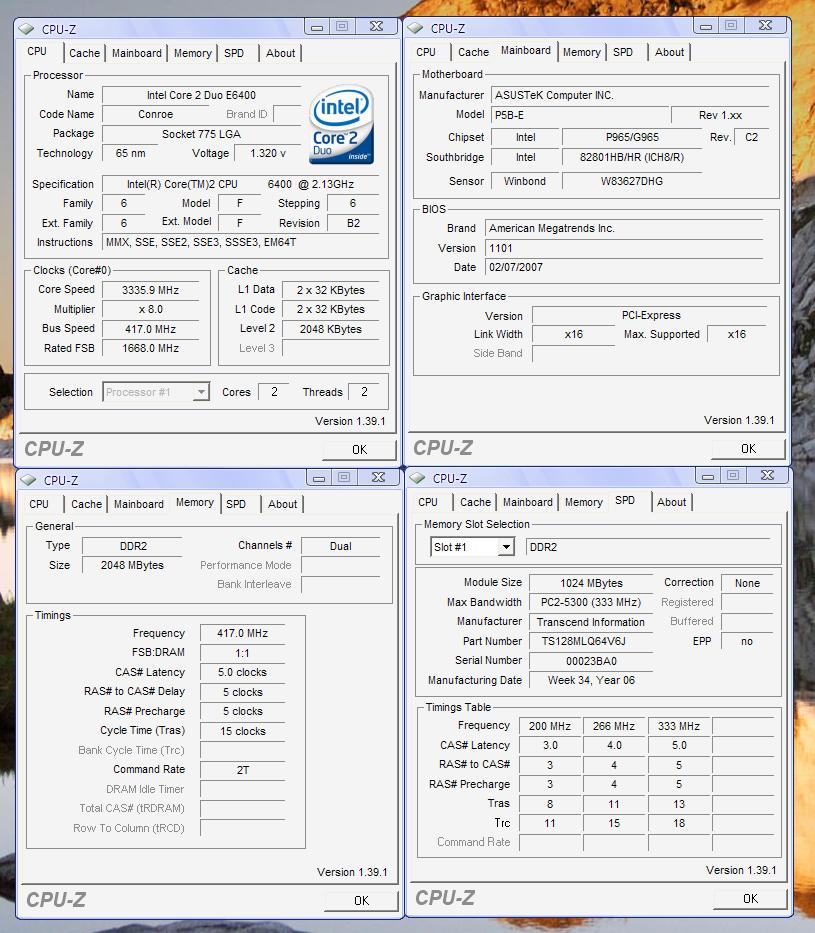Close the CPU-Z window showing Memory Slot Selection
Screen dimensions: 815x933
point(767,475)
